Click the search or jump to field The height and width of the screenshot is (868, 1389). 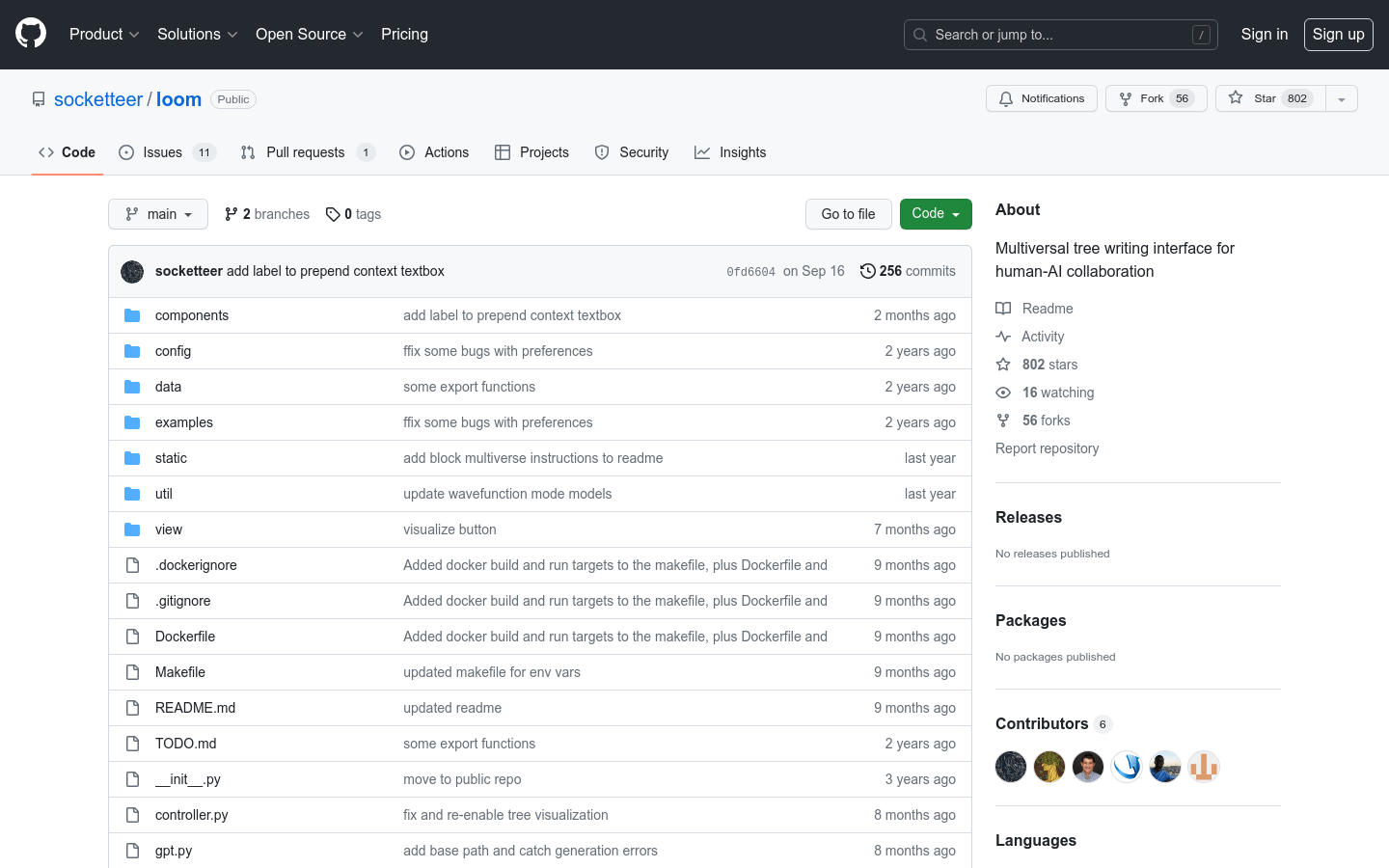pos(1060,35)
